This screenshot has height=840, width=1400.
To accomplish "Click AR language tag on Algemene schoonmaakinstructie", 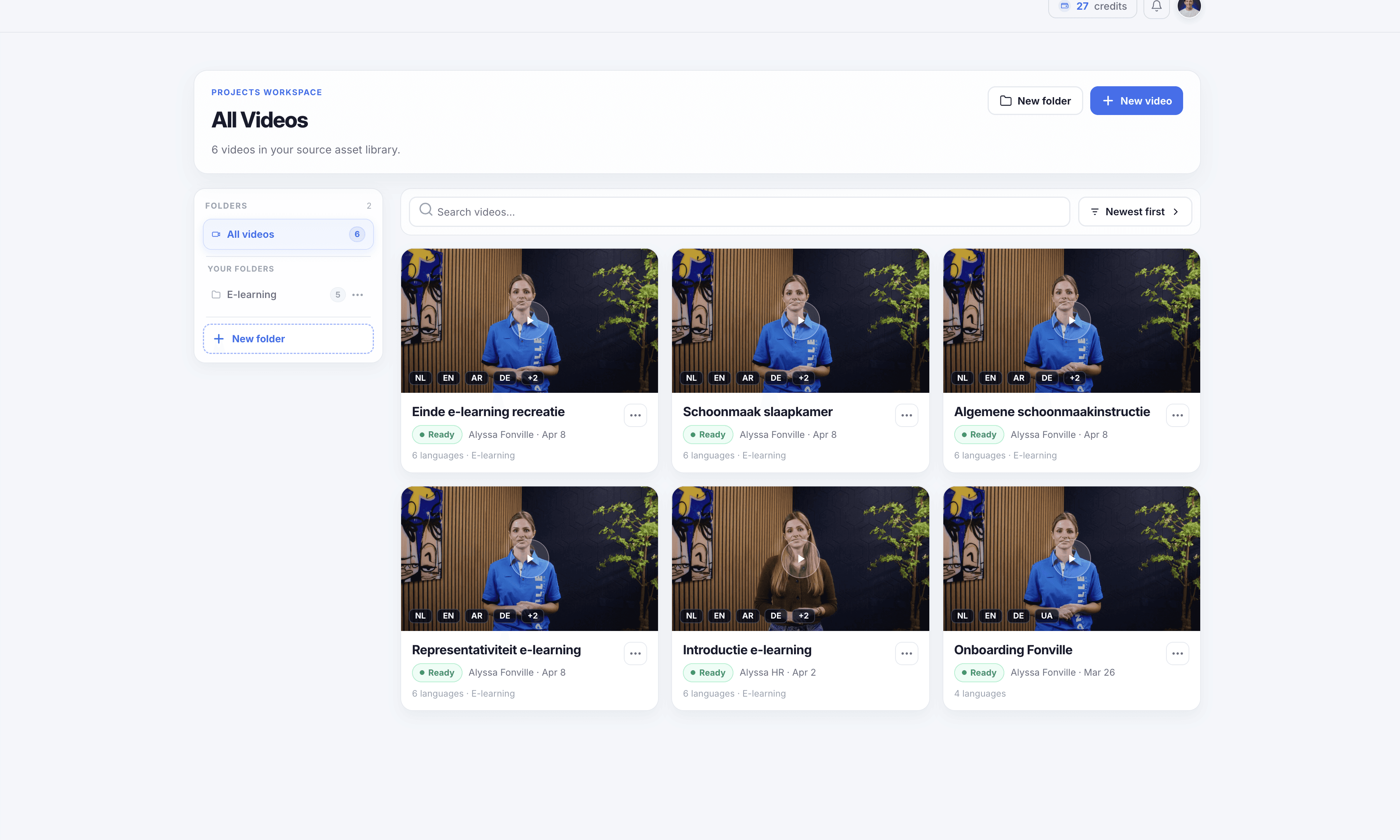I will 1018,378.
